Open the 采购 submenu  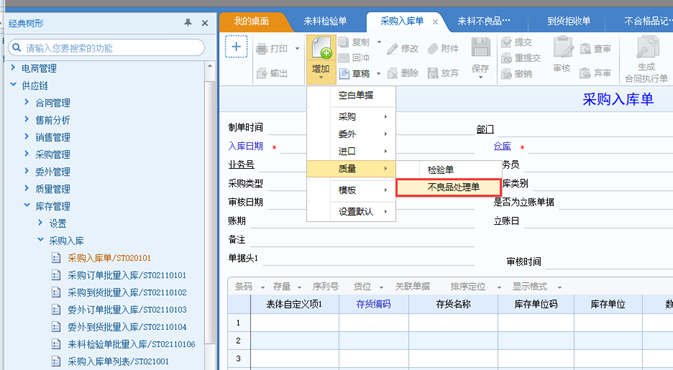pos(351,117)
